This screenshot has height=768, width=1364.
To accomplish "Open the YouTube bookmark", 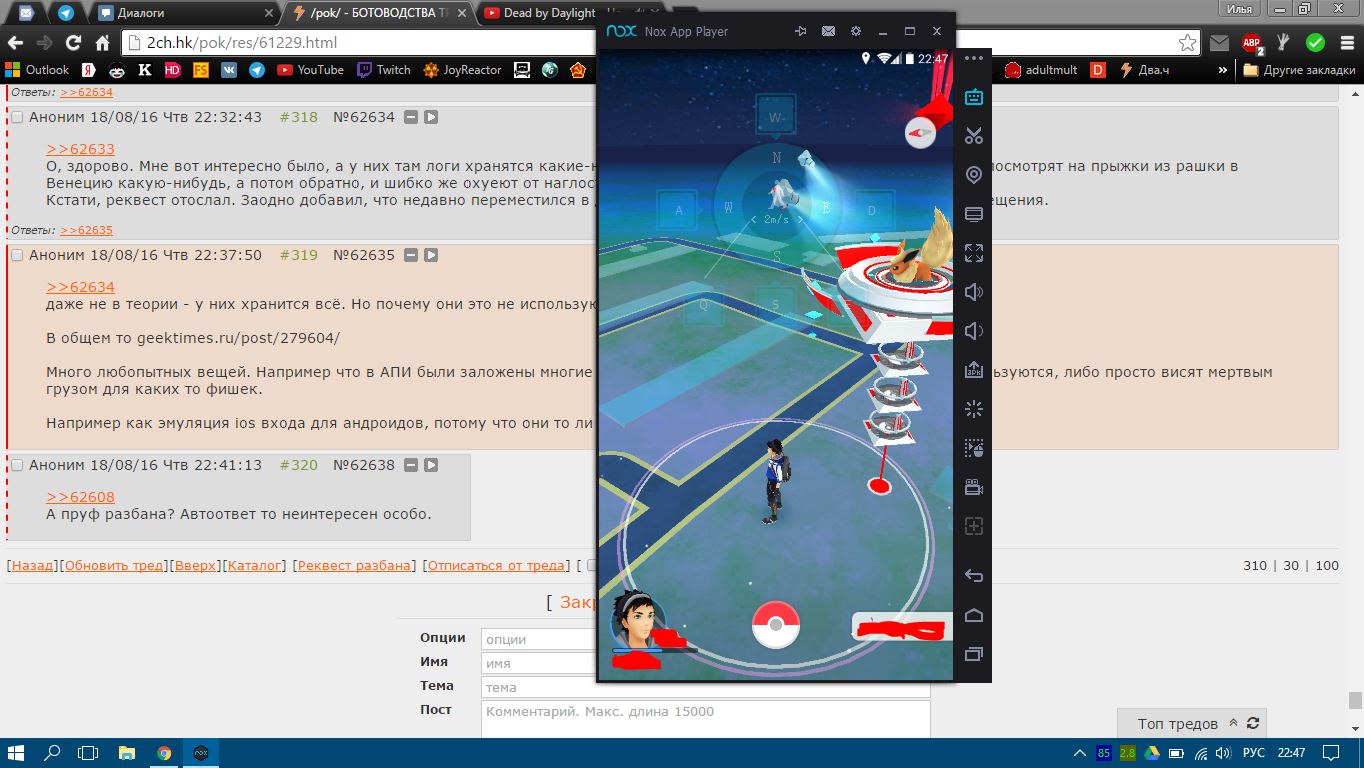I will [310, 70].
